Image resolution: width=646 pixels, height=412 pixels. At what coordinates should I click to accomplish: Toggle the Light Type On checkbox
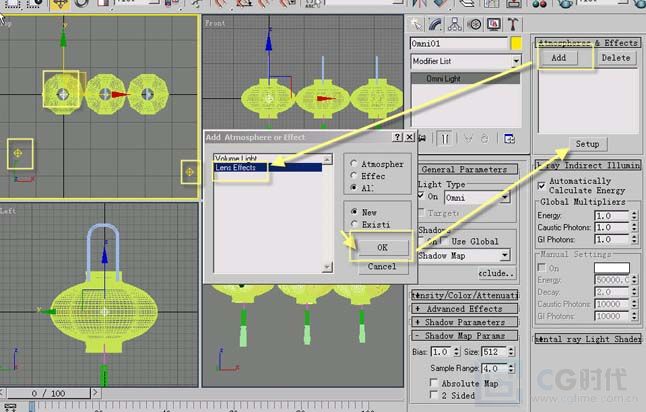421,196
